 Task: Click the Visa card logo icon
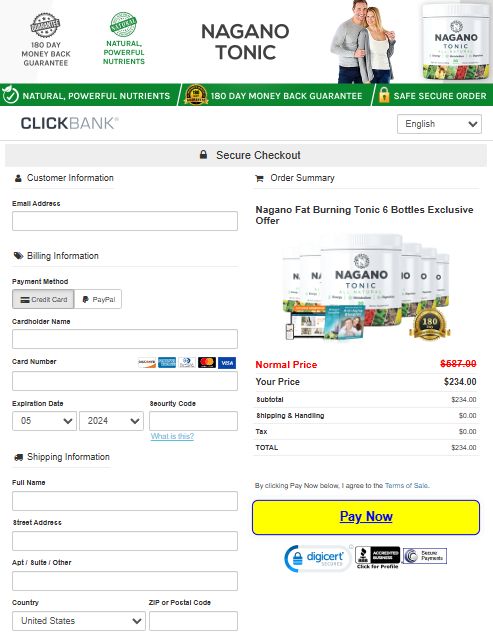(227, 363)
